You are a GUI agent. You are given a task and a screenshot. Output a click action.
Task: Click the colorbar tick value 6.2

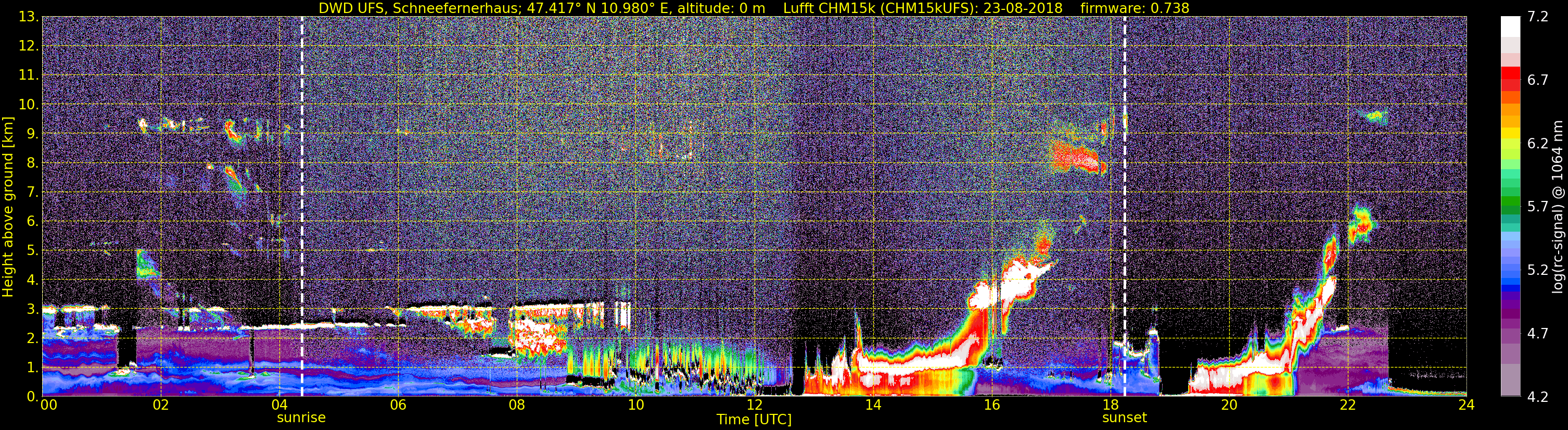[1538, 144]
